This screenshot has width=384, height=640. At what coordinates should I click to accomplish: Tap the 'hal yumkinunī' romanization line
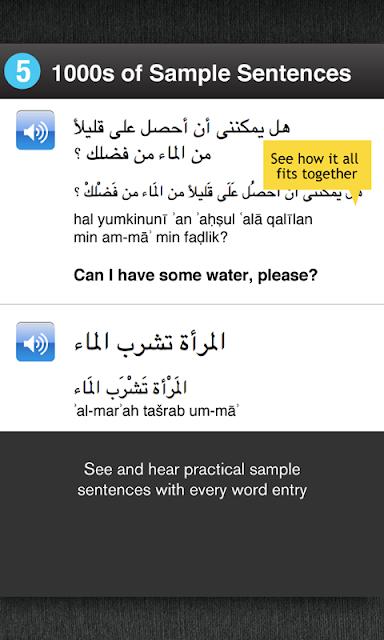193,220
